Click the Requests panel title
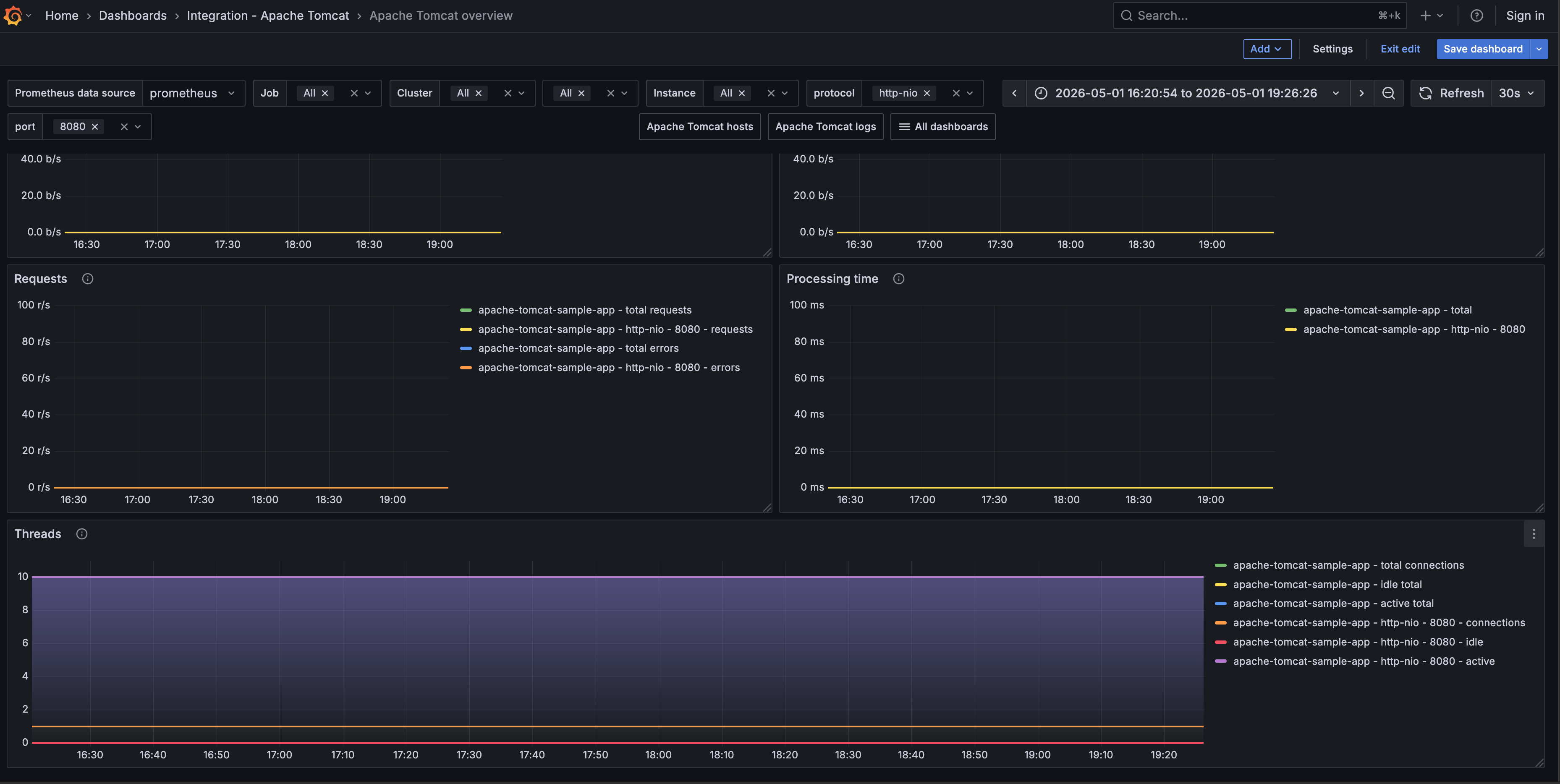Screen dimensions: 1560x784 41,279
